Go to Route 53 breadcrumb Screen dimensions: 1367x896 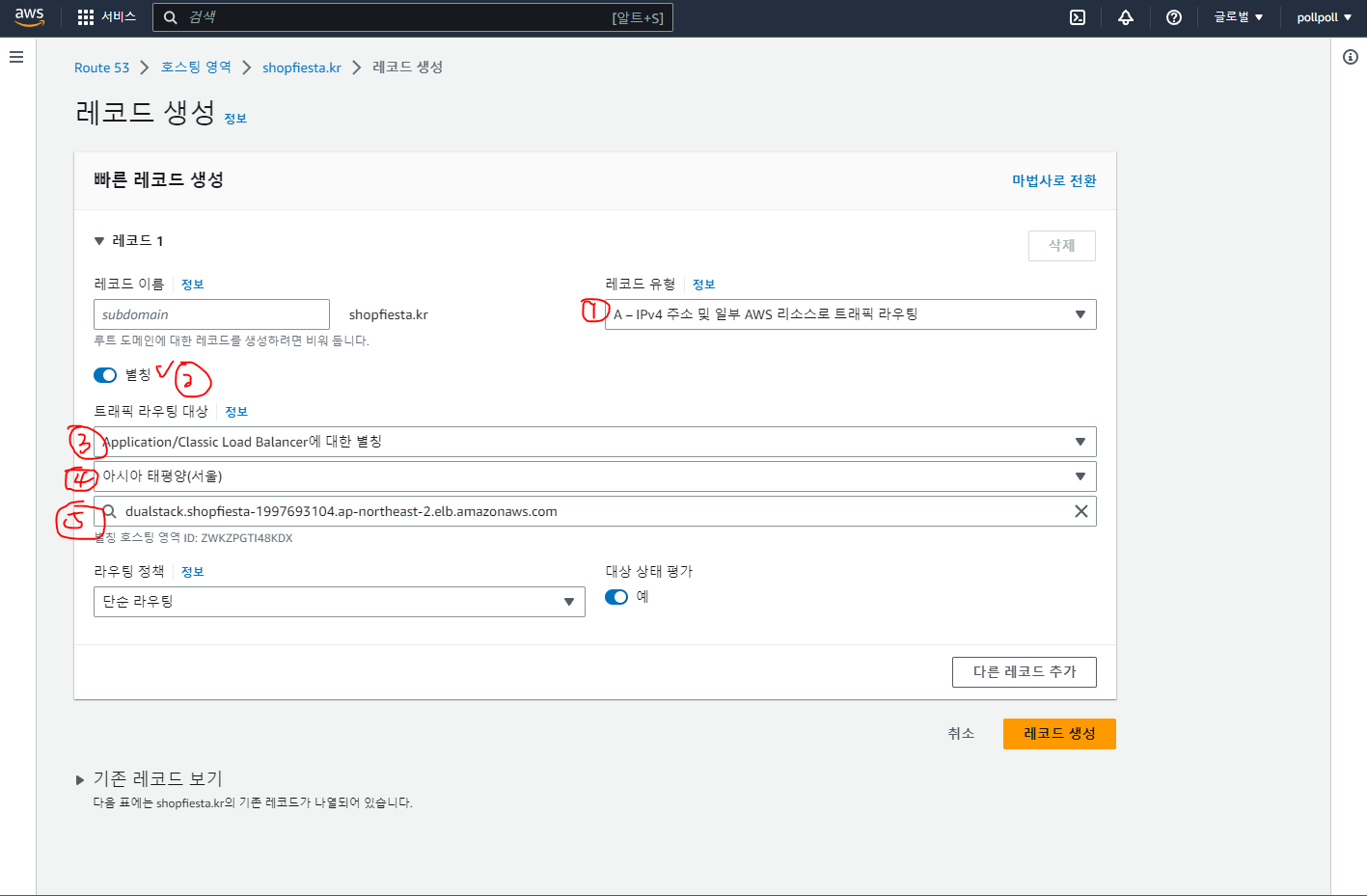pyautogui.click(x=101, y=68)
